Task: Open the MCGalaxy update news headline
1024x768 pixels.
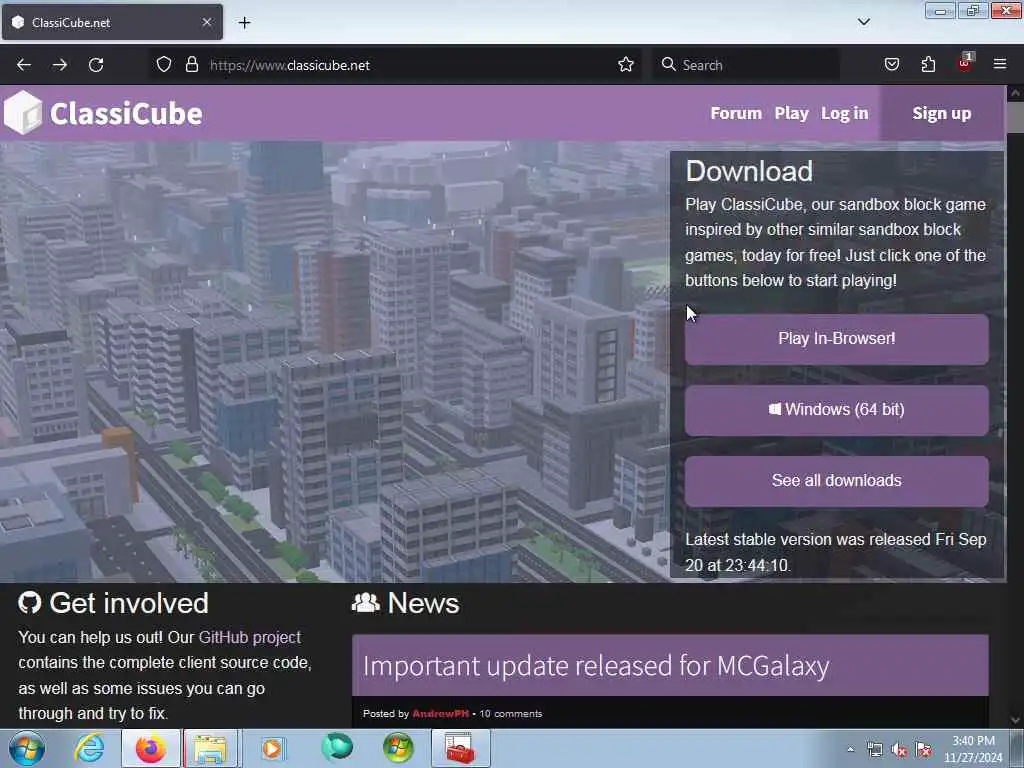Action: click(596, 666)
